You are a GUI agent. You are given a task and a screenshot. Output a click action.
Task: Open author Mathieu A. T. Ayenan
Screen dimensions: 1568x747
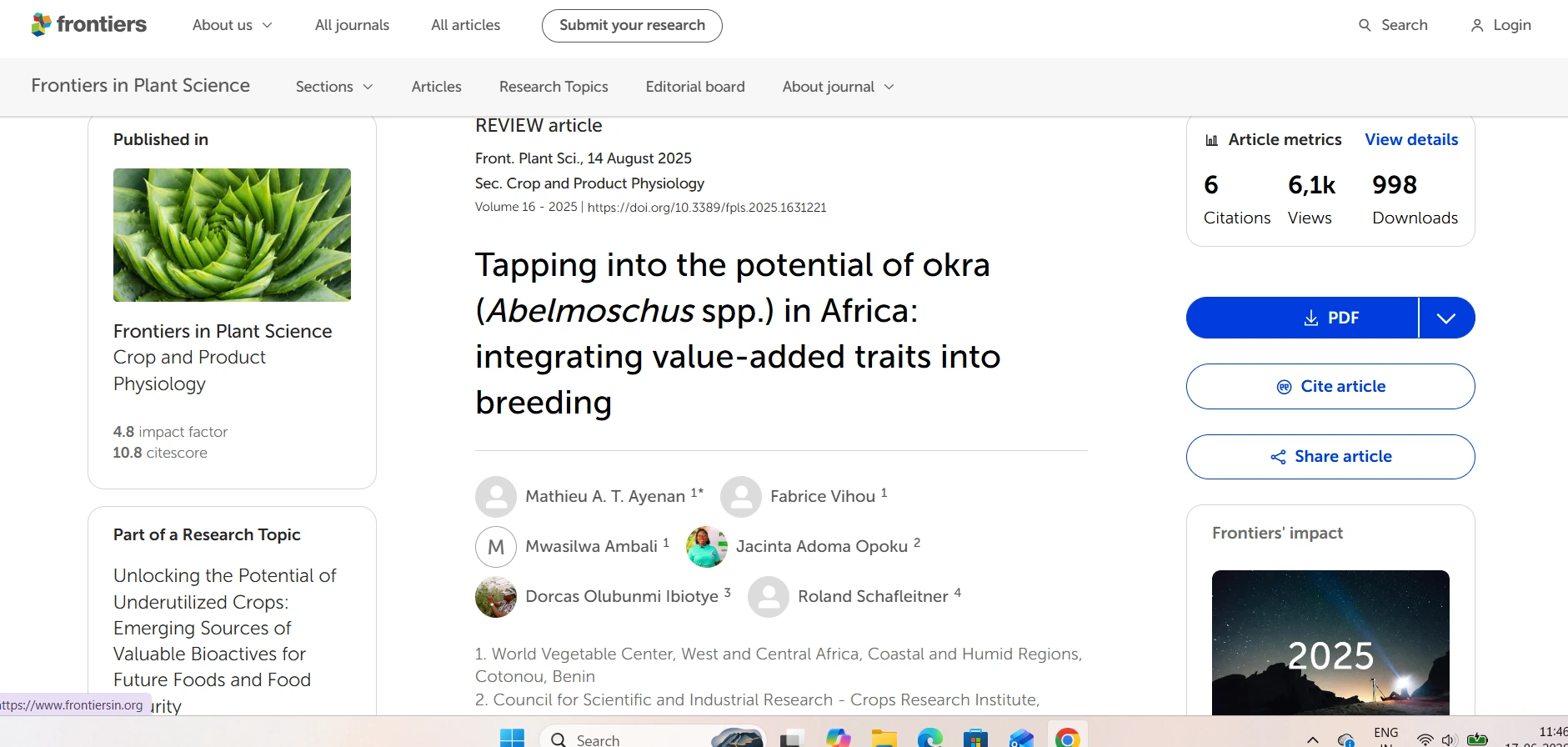coord(605,496)
